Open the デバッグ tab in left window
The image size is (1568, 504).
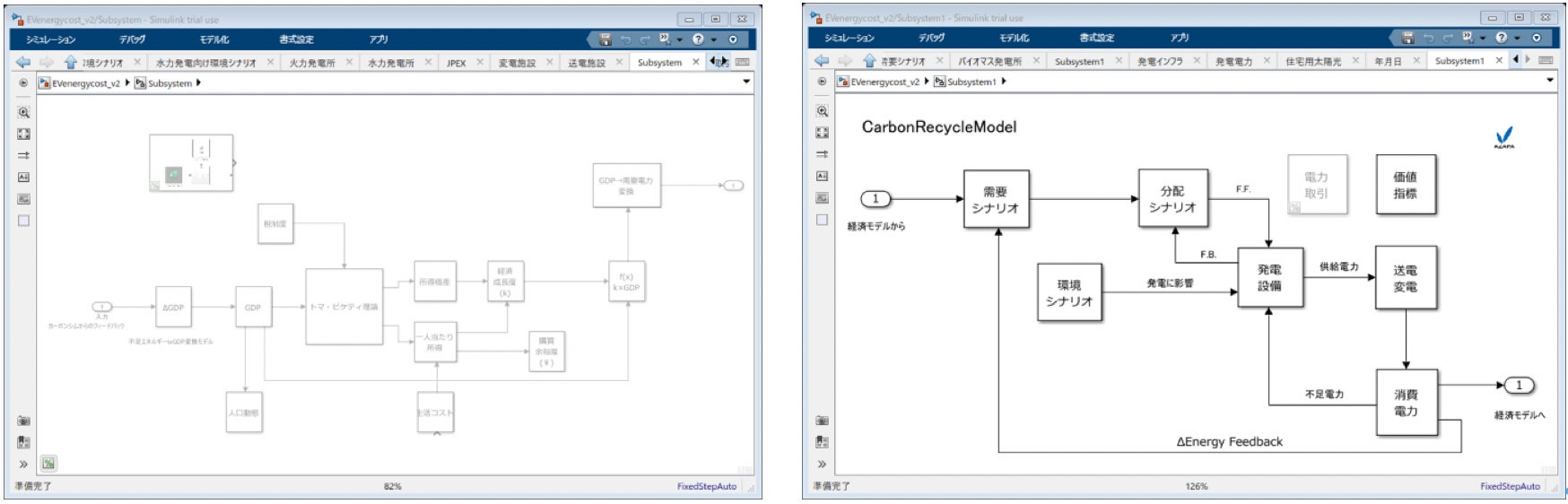coord(132,39)
